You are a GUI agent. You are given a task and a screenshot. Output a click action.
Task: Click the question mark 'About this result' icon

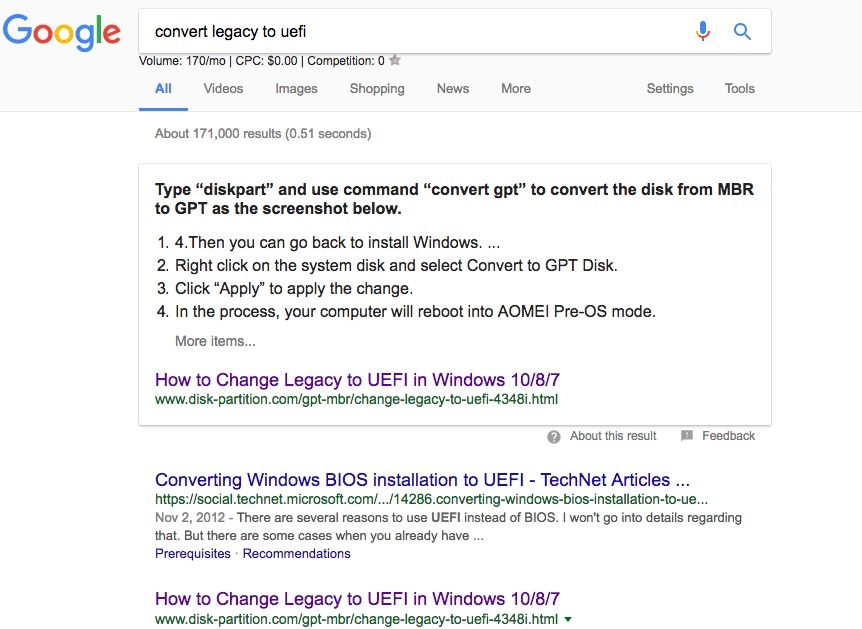pyautogui.click(x=553, y=436)
